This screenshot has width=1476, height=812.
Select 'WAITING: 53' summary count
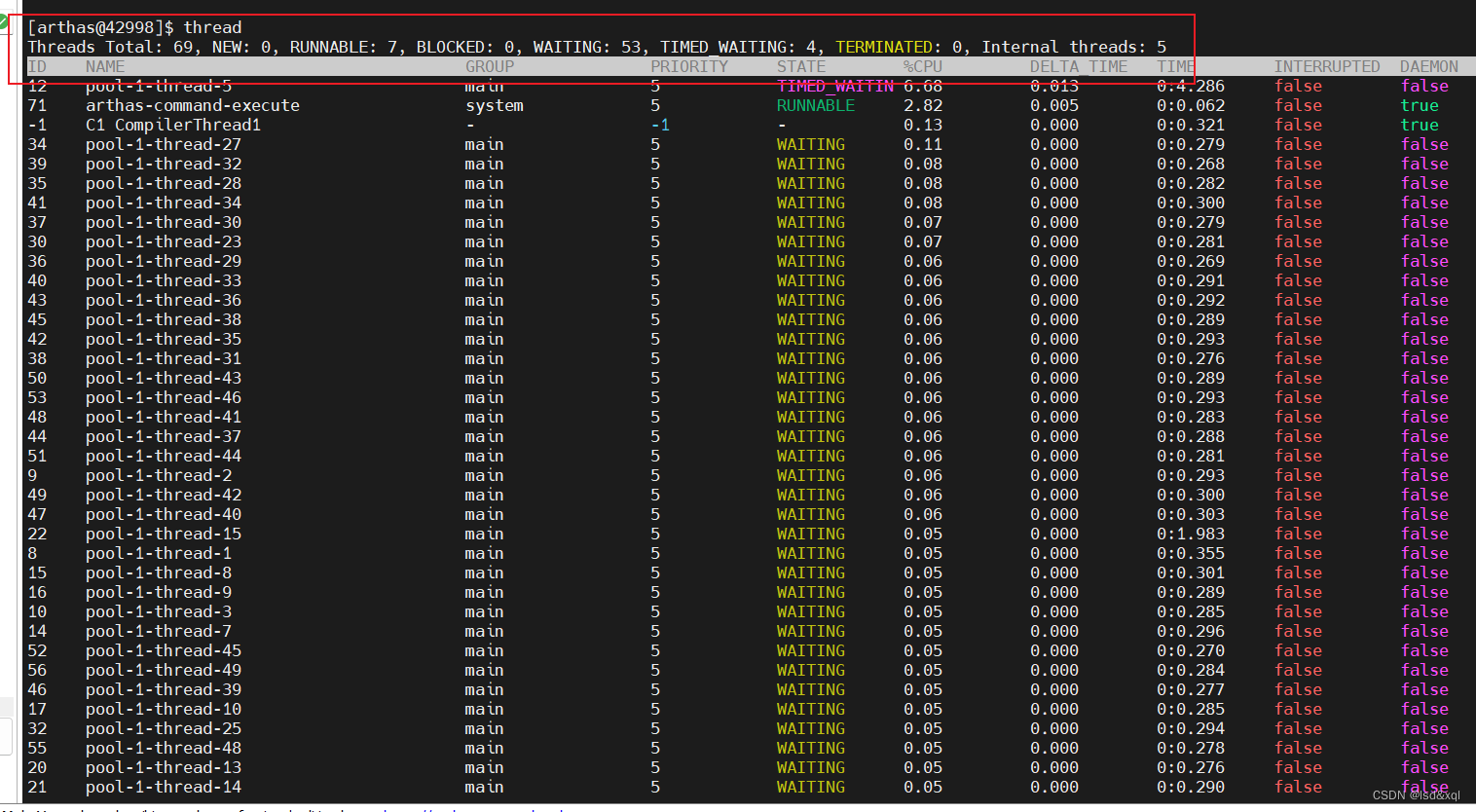click(587, 47)
